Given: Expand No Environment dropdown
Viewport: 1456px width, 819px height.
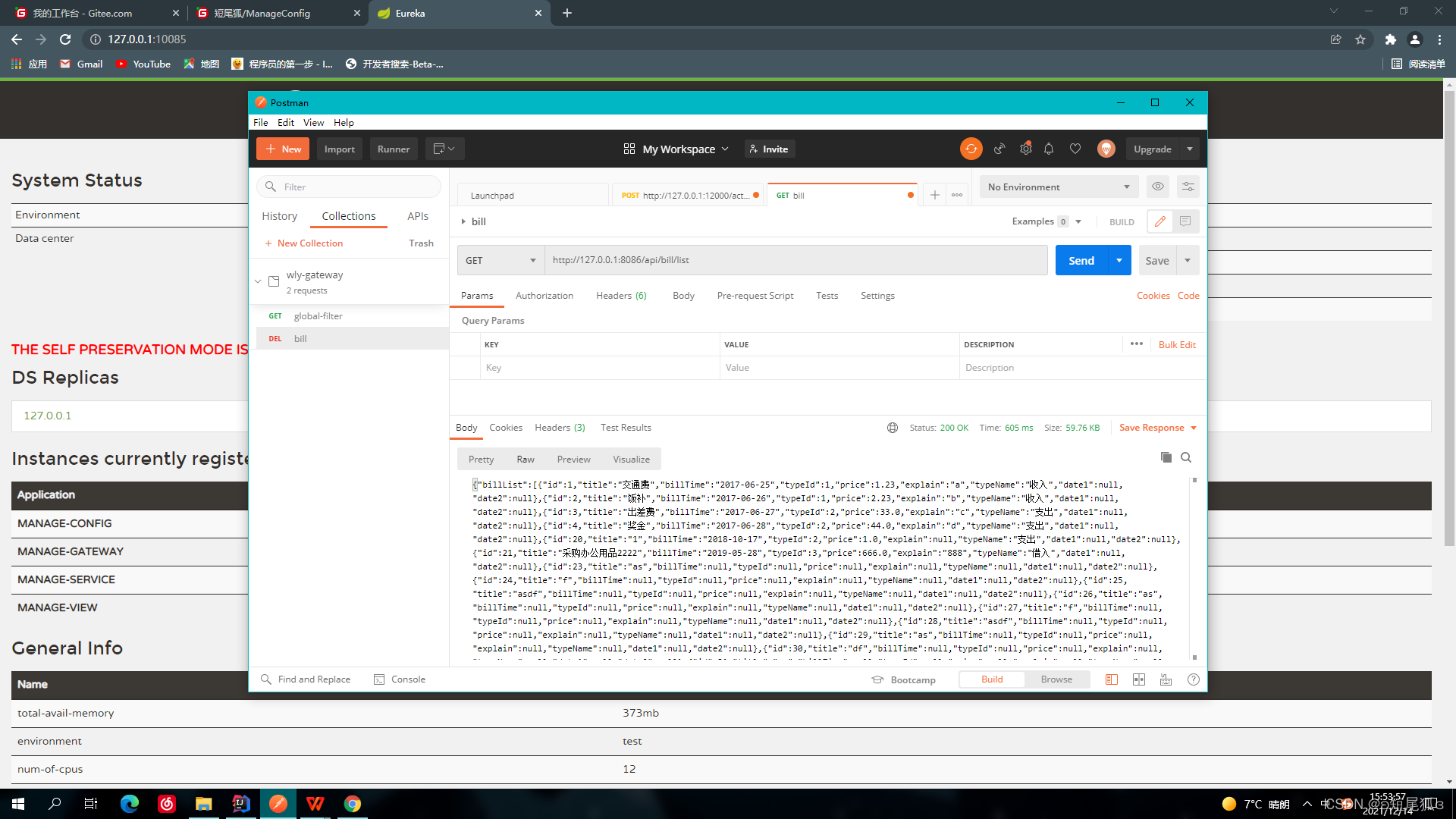Looking at the screenshot, I should tap(1058, 187).
